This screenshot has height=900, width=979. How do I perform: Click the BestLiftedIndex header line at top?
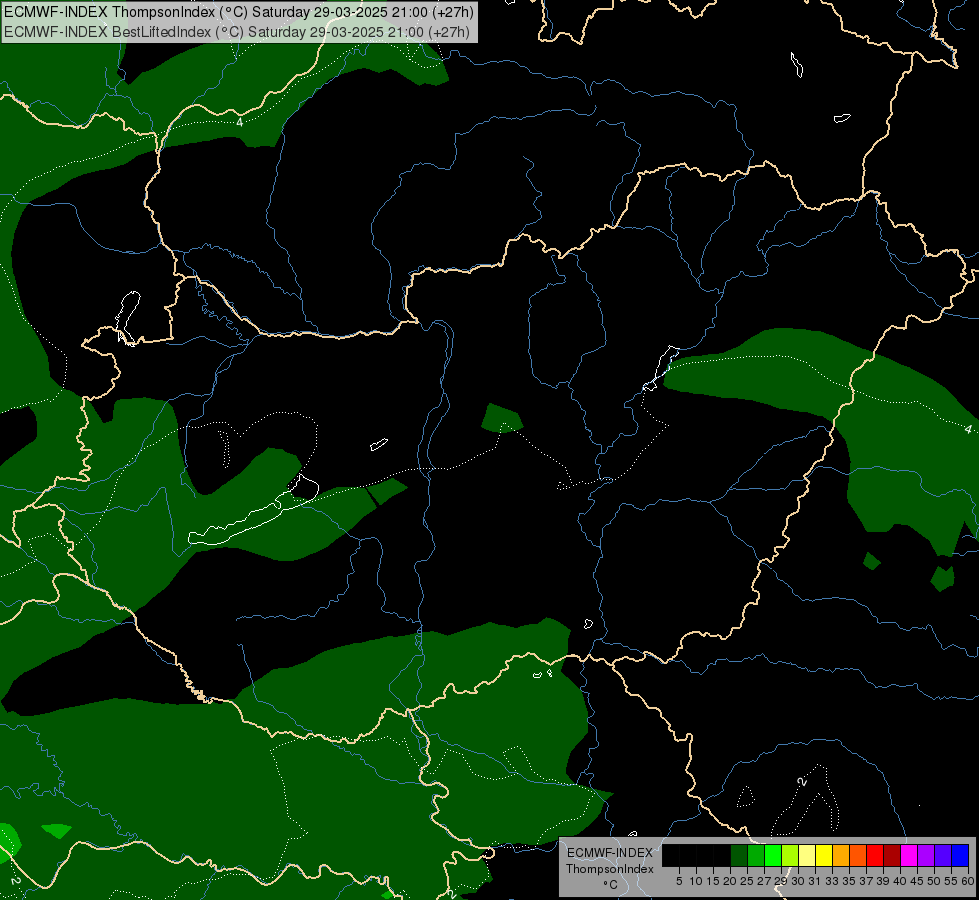pos(237,32)
